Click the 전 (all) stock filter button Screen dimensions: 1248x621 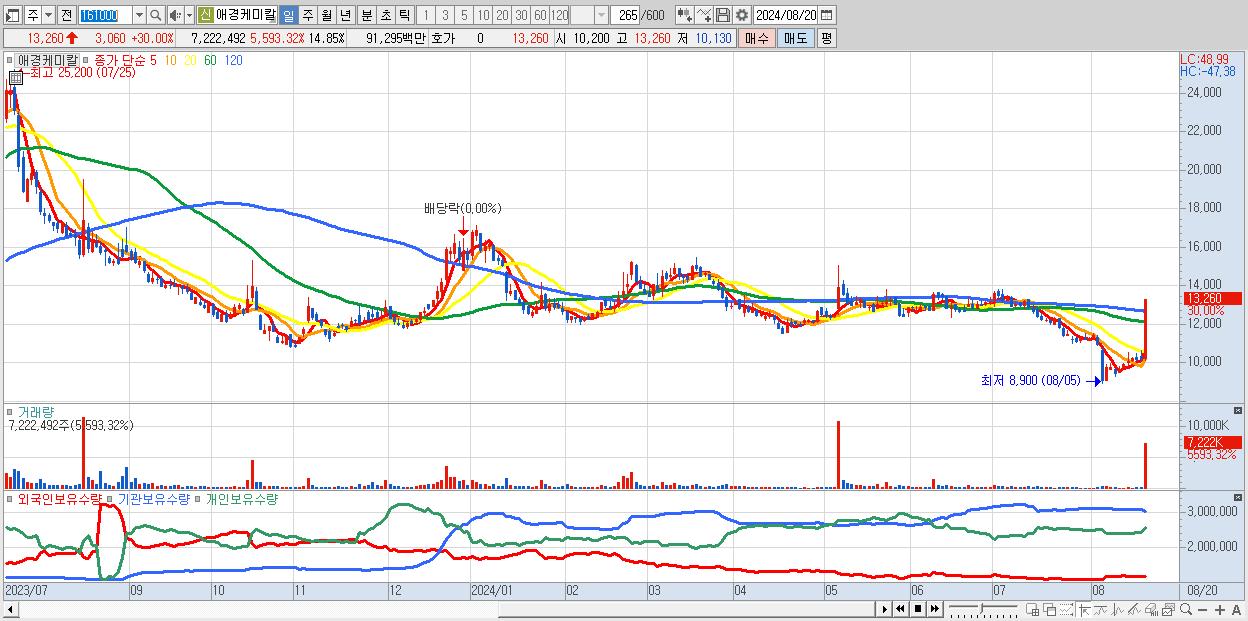tap(66, 15)
